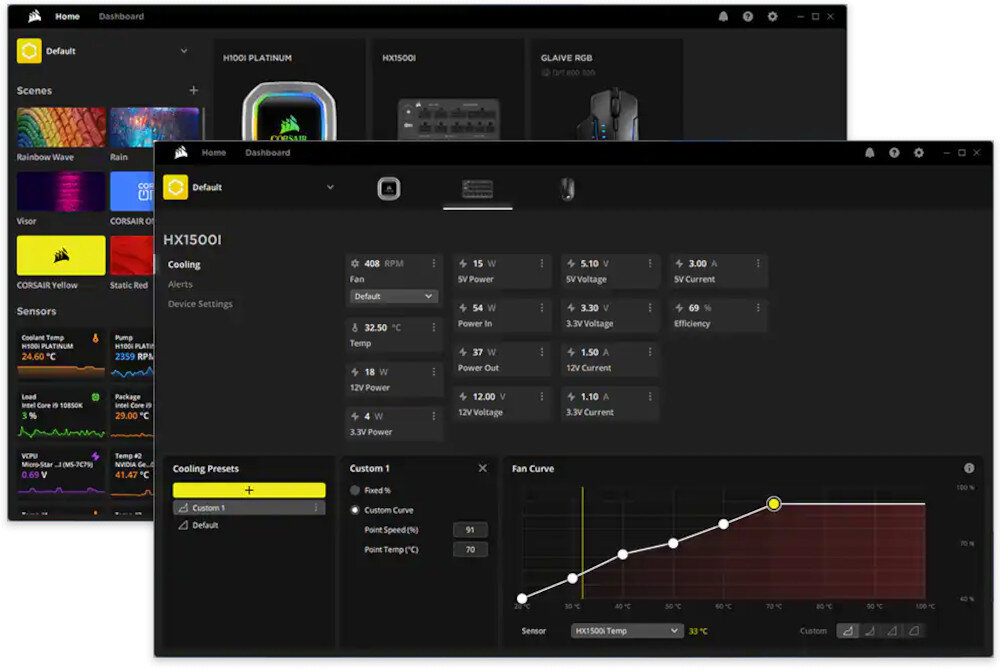1000x669 pixels.
Task: Open the options menu on the Power In tile
Action: pos(541,308)
